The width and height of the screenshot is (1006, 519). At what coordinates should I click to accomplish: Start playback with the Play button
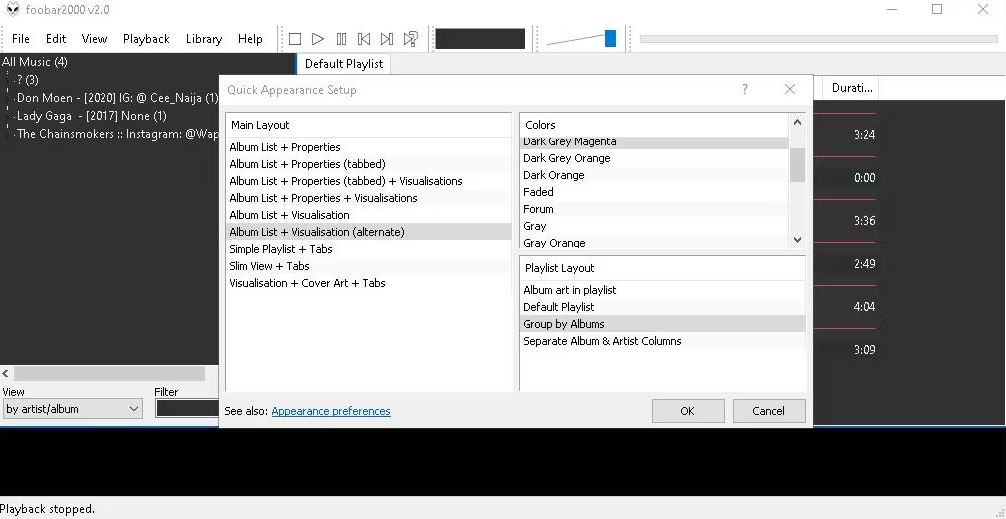[x=318, y=39]
